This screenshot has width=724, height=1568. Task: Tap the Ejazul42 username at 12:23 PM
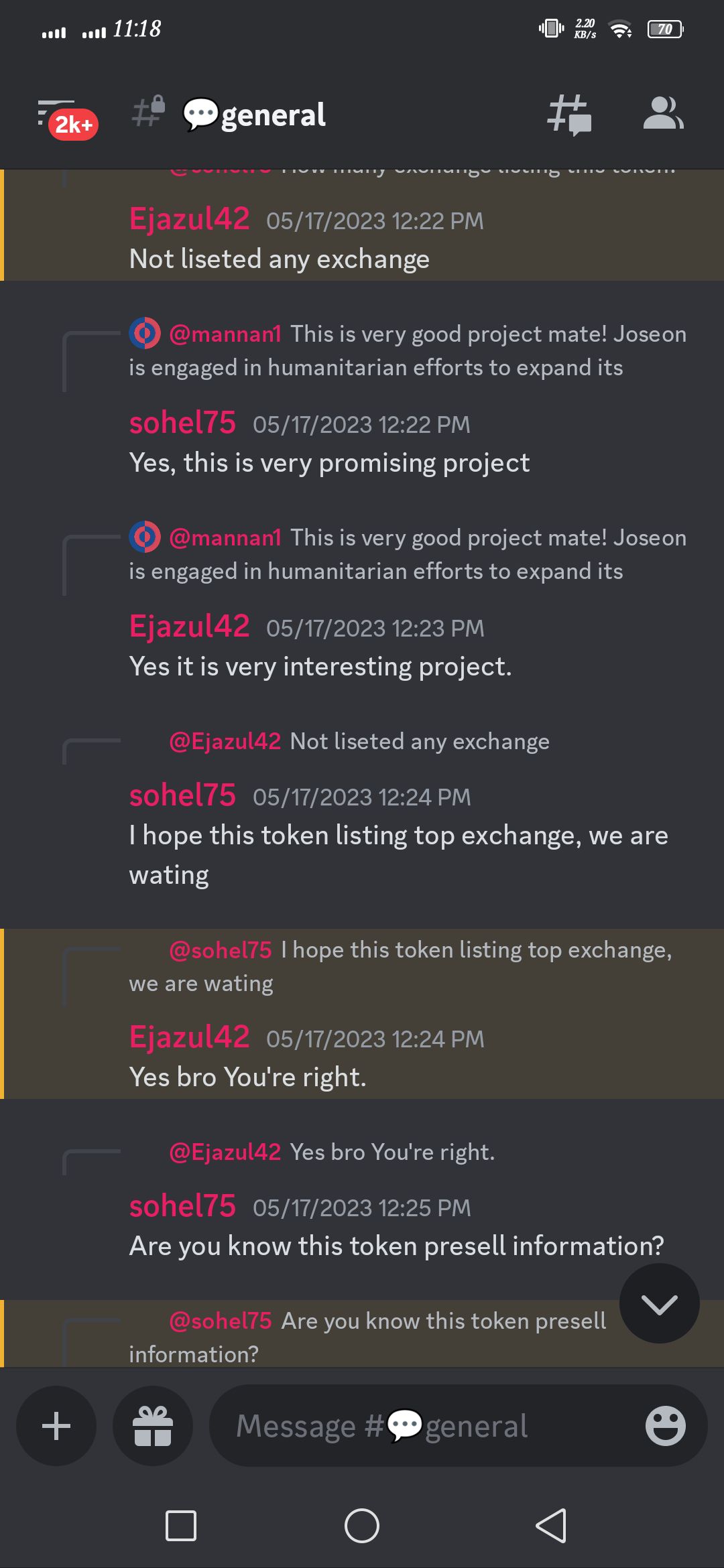coord(189,627)
